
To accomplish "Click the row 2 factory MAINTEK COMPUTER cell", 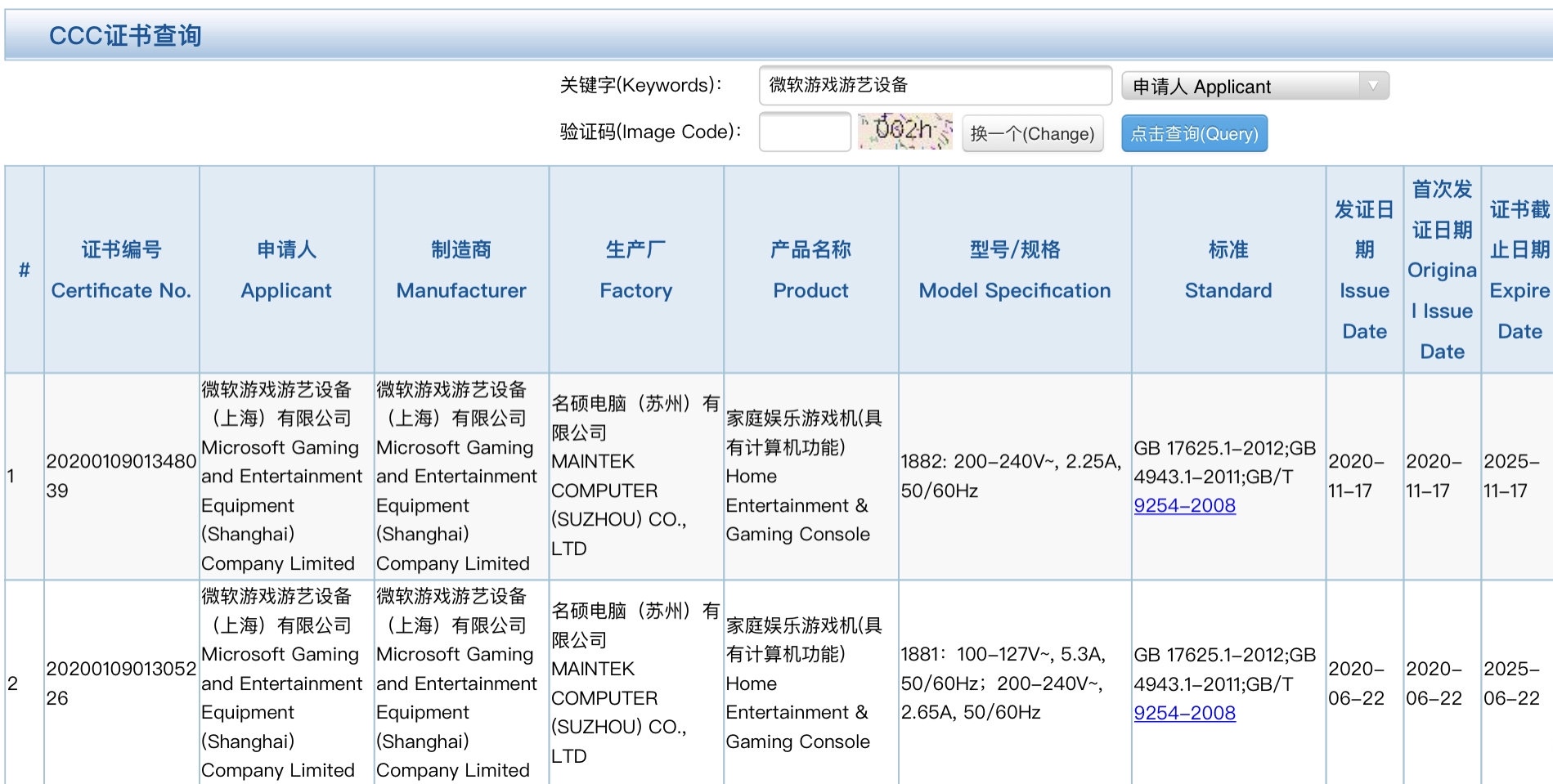I will click(x=635, y=683).
